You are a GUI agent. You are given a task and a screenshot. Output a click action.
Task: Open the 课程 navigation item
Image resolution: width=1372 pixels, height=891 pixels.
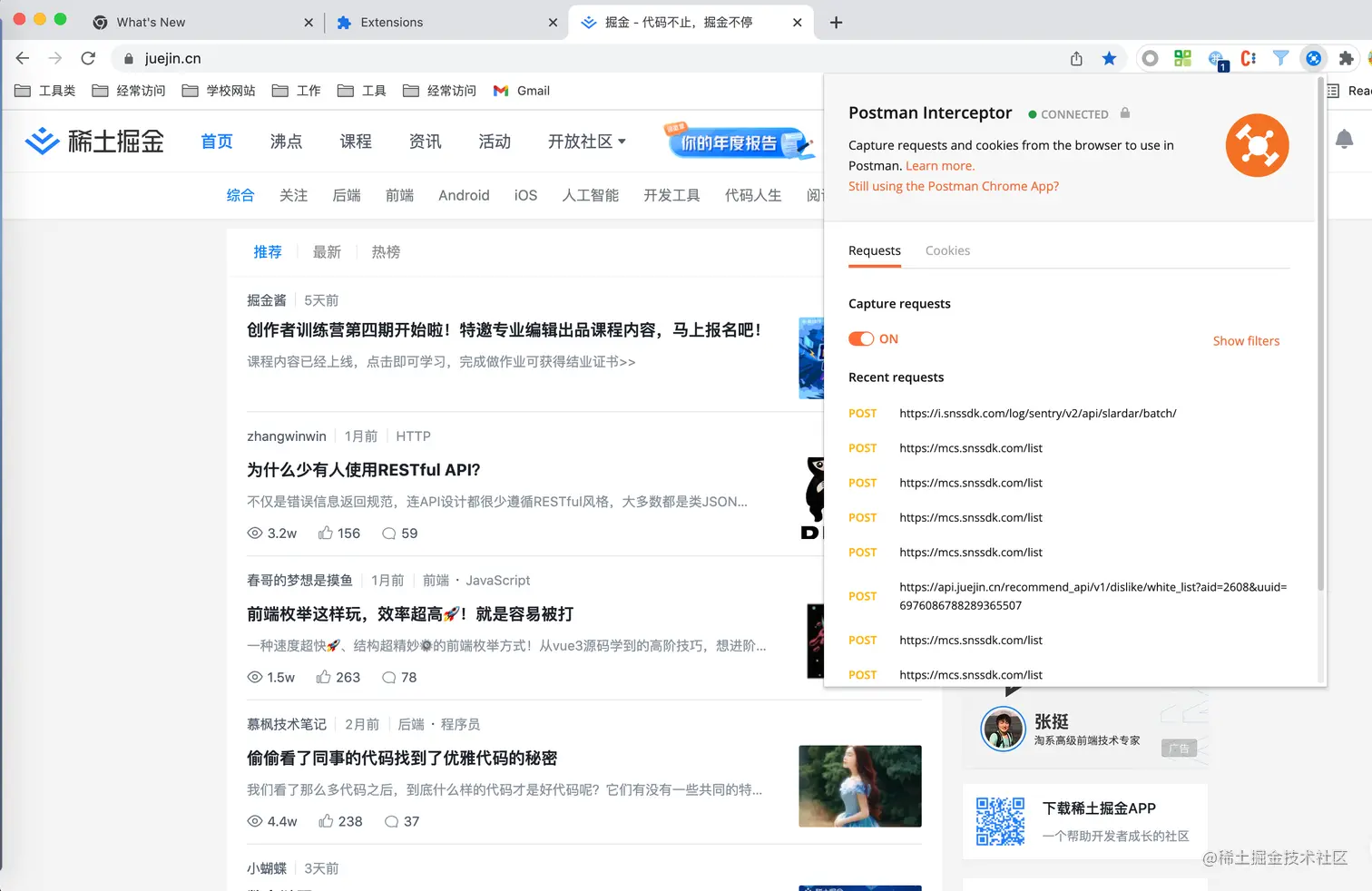(x=356, y=142)
